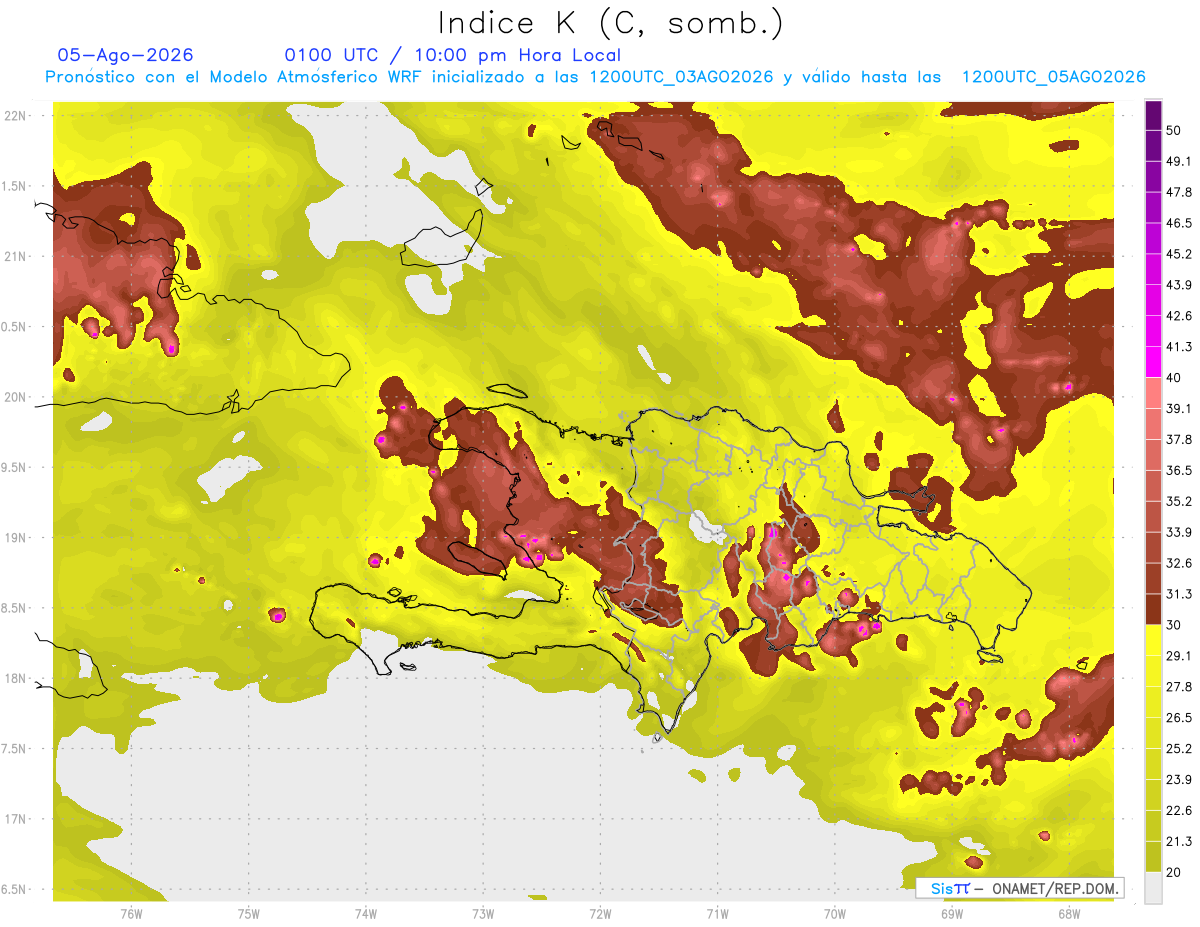Click the colorbar value "42.6"
Screen dimensions: 1200x927
[1178, 316]
